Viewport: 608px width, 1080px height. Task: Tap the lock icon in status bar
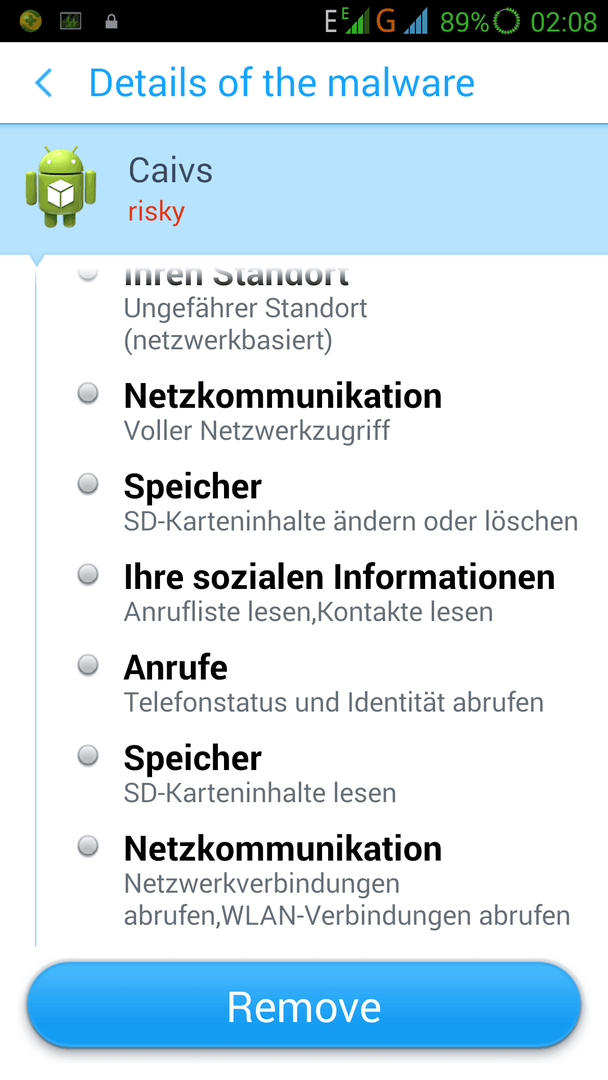(x=111, y=22)
